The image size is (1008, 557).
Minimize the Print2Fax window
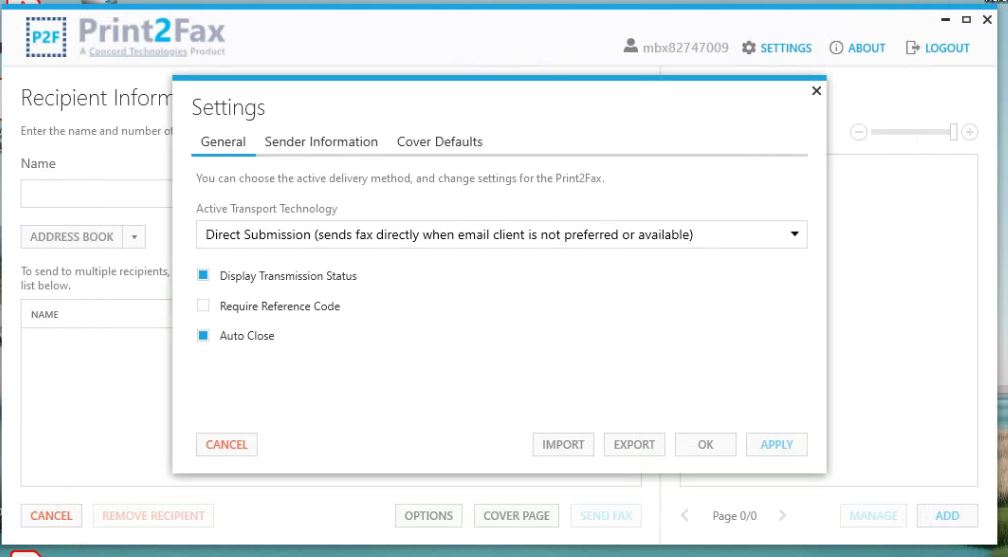(x=945, y=20)
